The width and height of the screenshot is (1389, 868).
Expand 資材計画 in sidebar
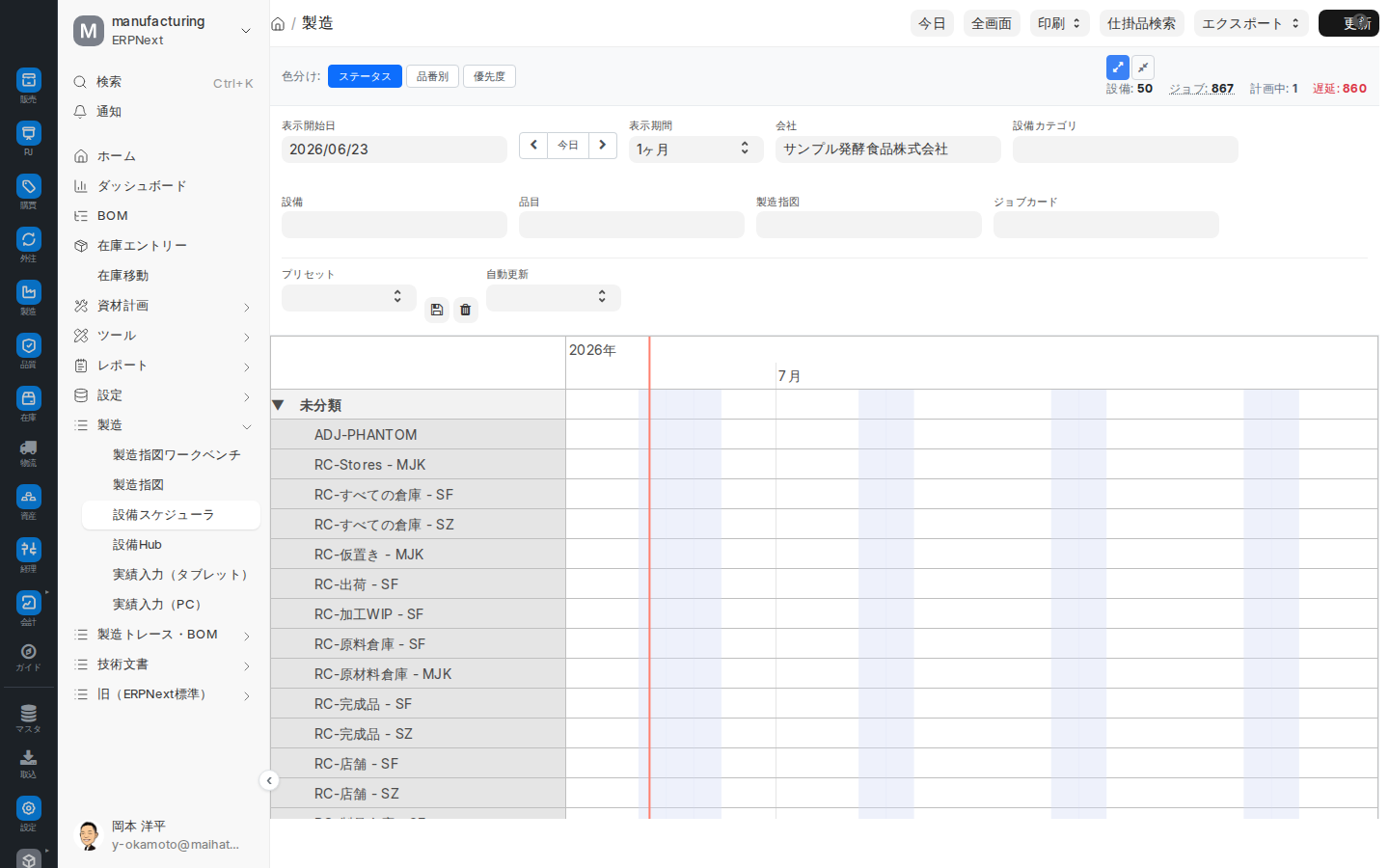point(246,307)
